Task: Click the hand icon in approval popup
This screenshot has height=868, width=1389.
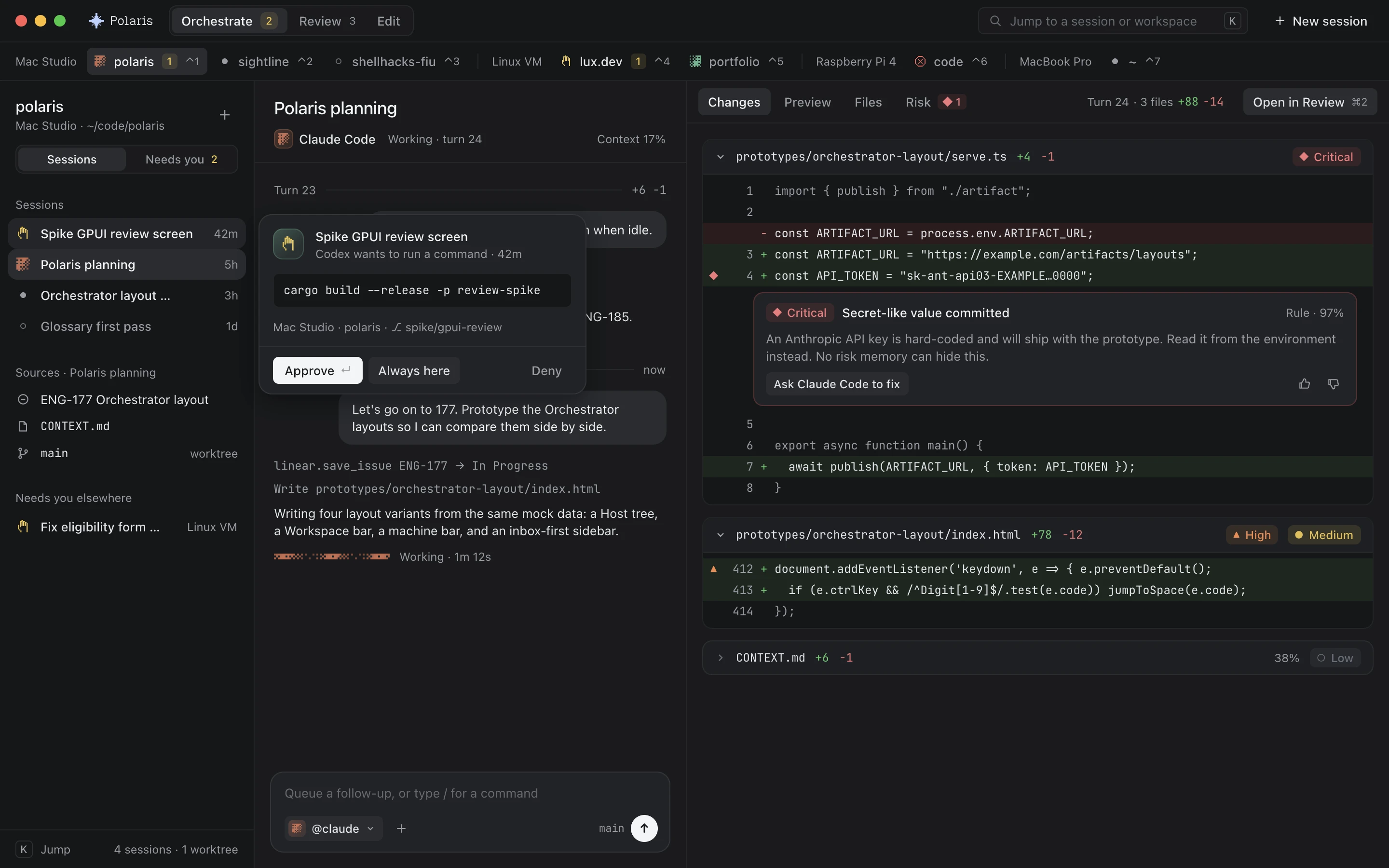Action: [x=288, y=244]
